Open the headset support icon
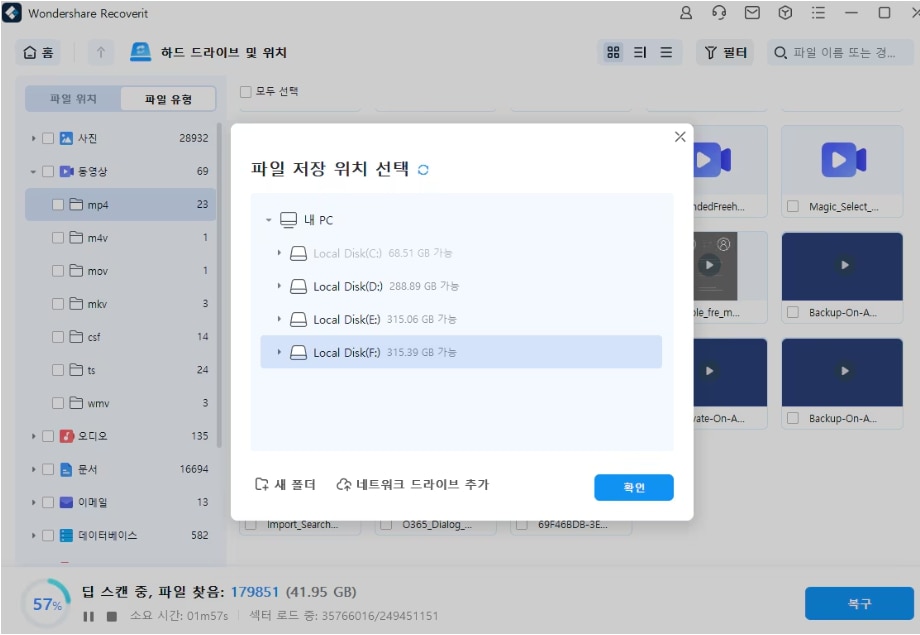The image size is (920, 635). pyautogui.click(x=719, y=13)
